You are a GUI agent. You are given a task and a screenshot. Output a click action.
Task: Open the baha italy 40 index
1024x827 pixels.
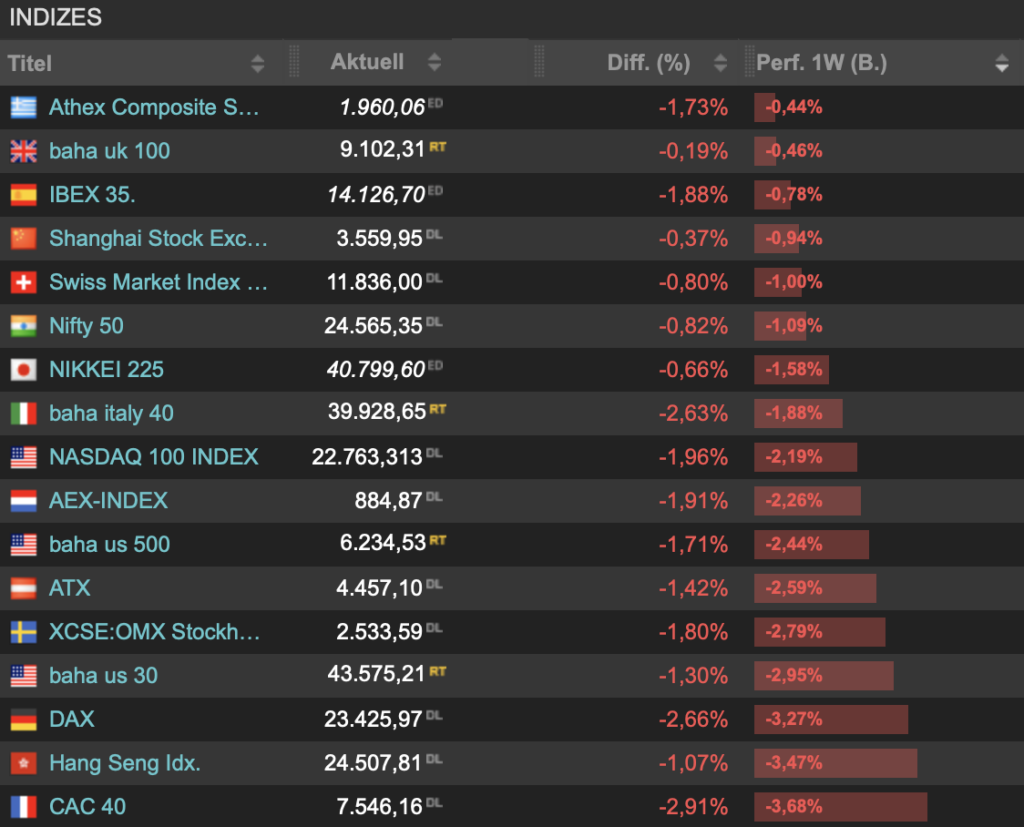pos(112,414)
